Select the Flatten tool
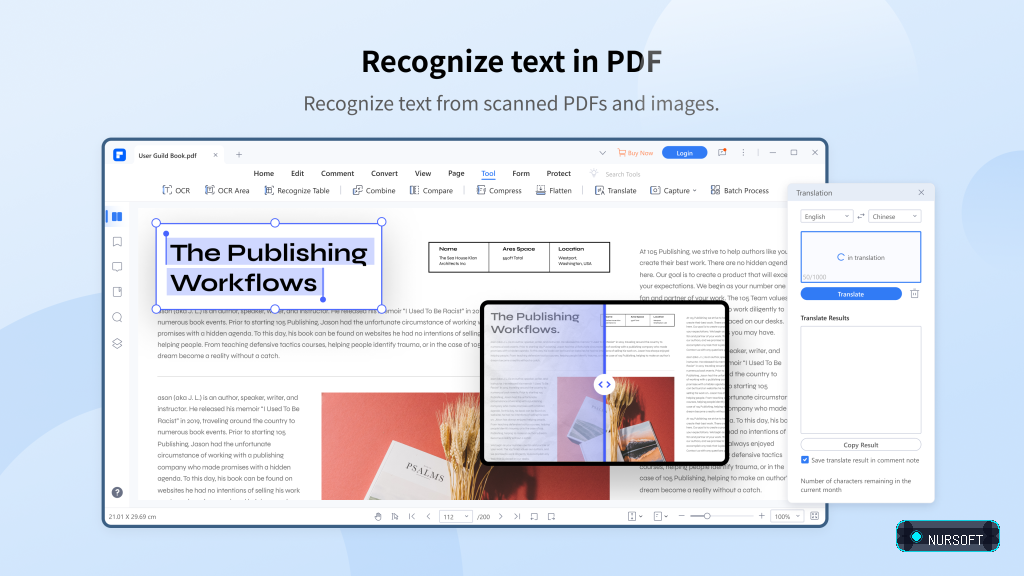 (553, 190)
